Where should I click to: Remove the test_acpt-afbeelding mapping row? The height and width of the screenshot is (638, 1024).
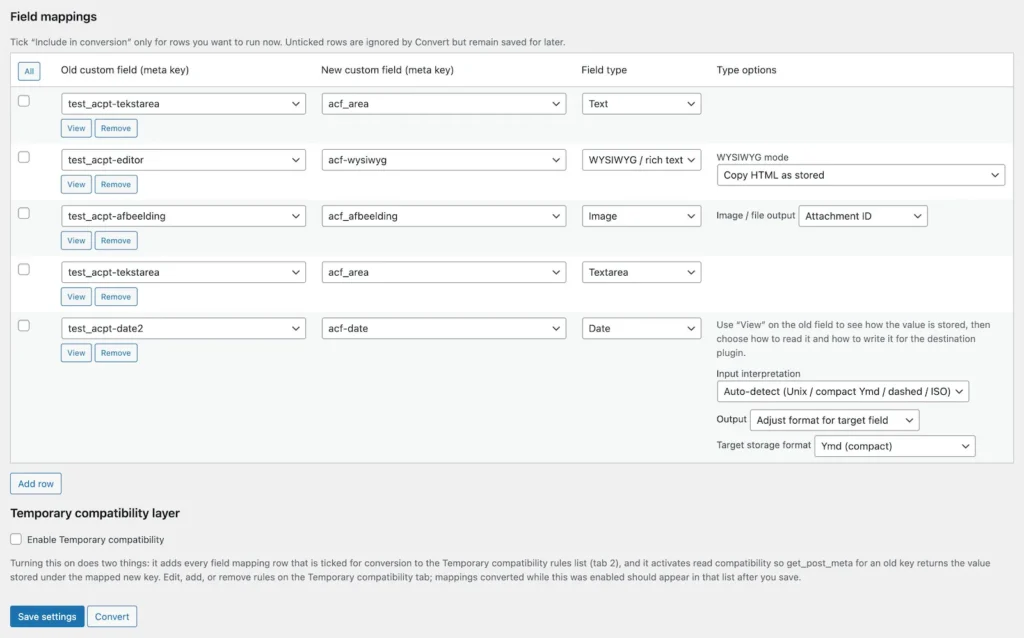click(116, 241)
